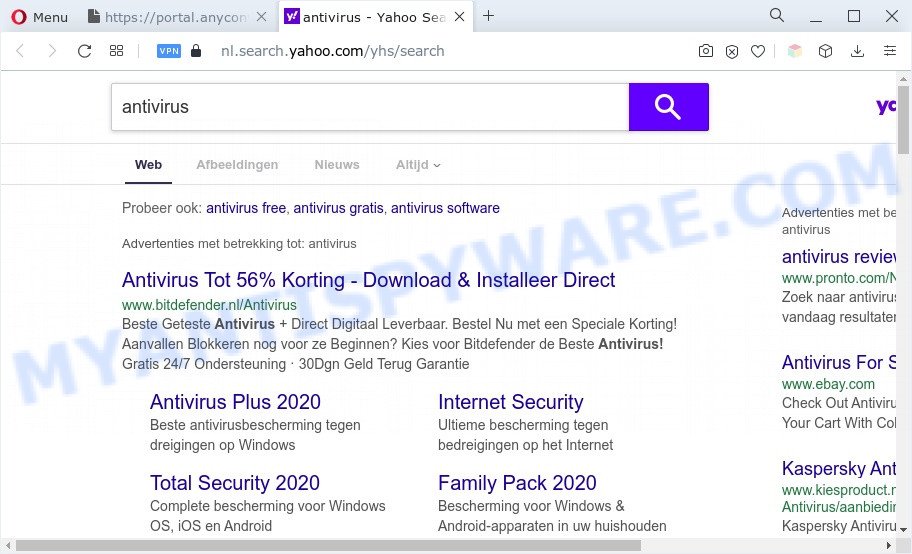Open the Total Security 2020 sitelink
Viewport: 912px width, 554px height.
[x=235, y=483]
